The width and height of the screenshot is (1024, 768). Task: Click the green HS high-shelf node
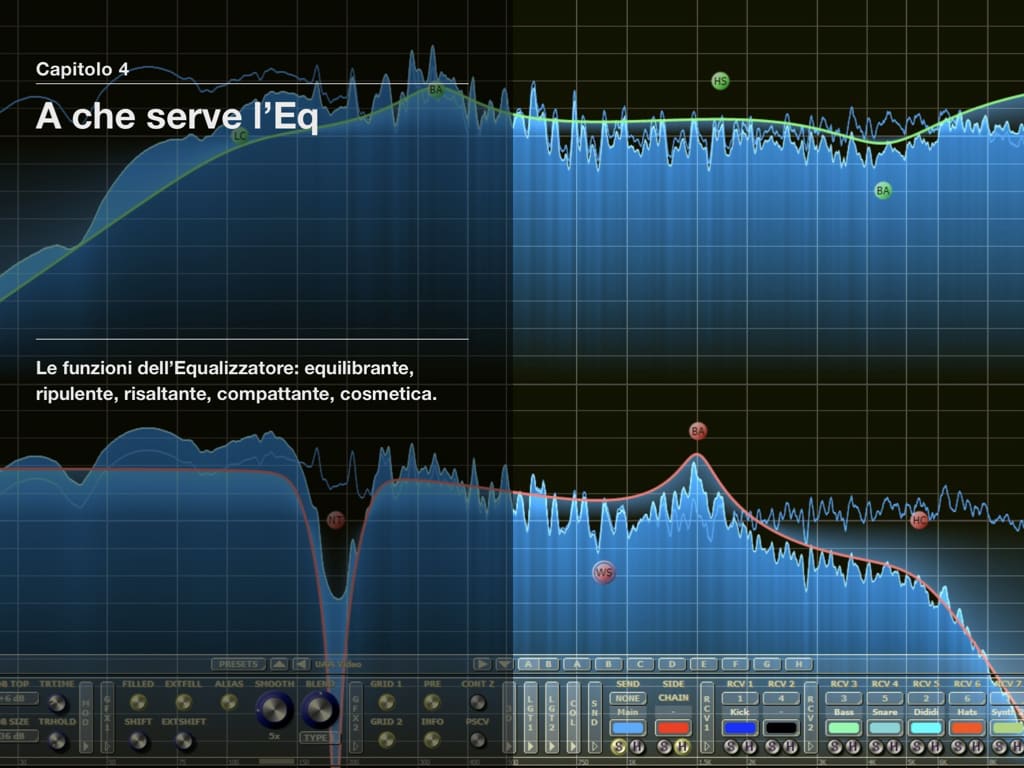(x=720, y=81)
